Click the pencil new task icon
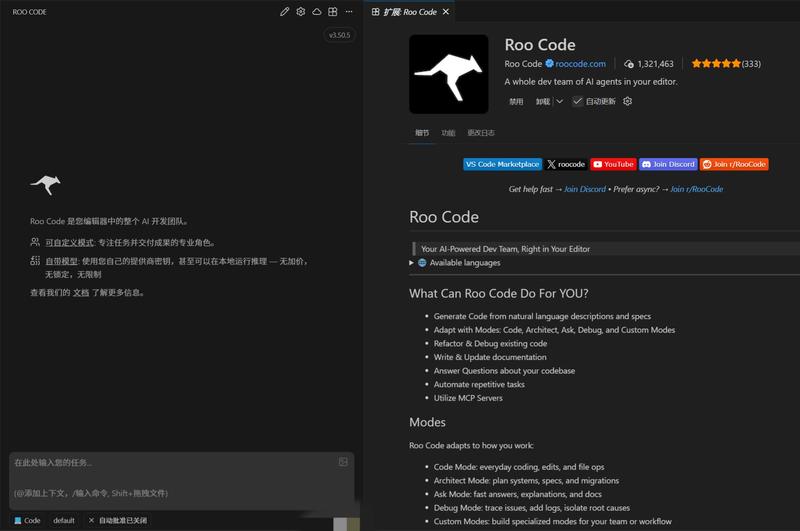800x531 pixels. point(285,11)
